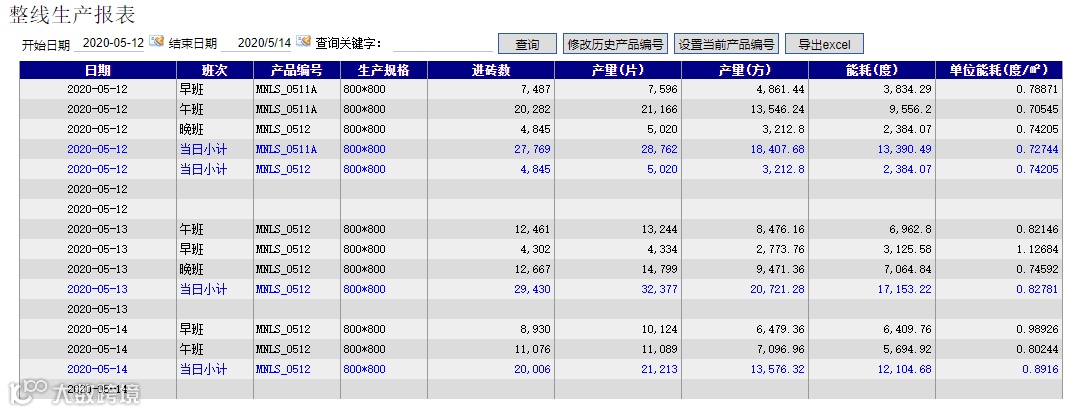Open the end date calendar picker icon

click(304, 42)
